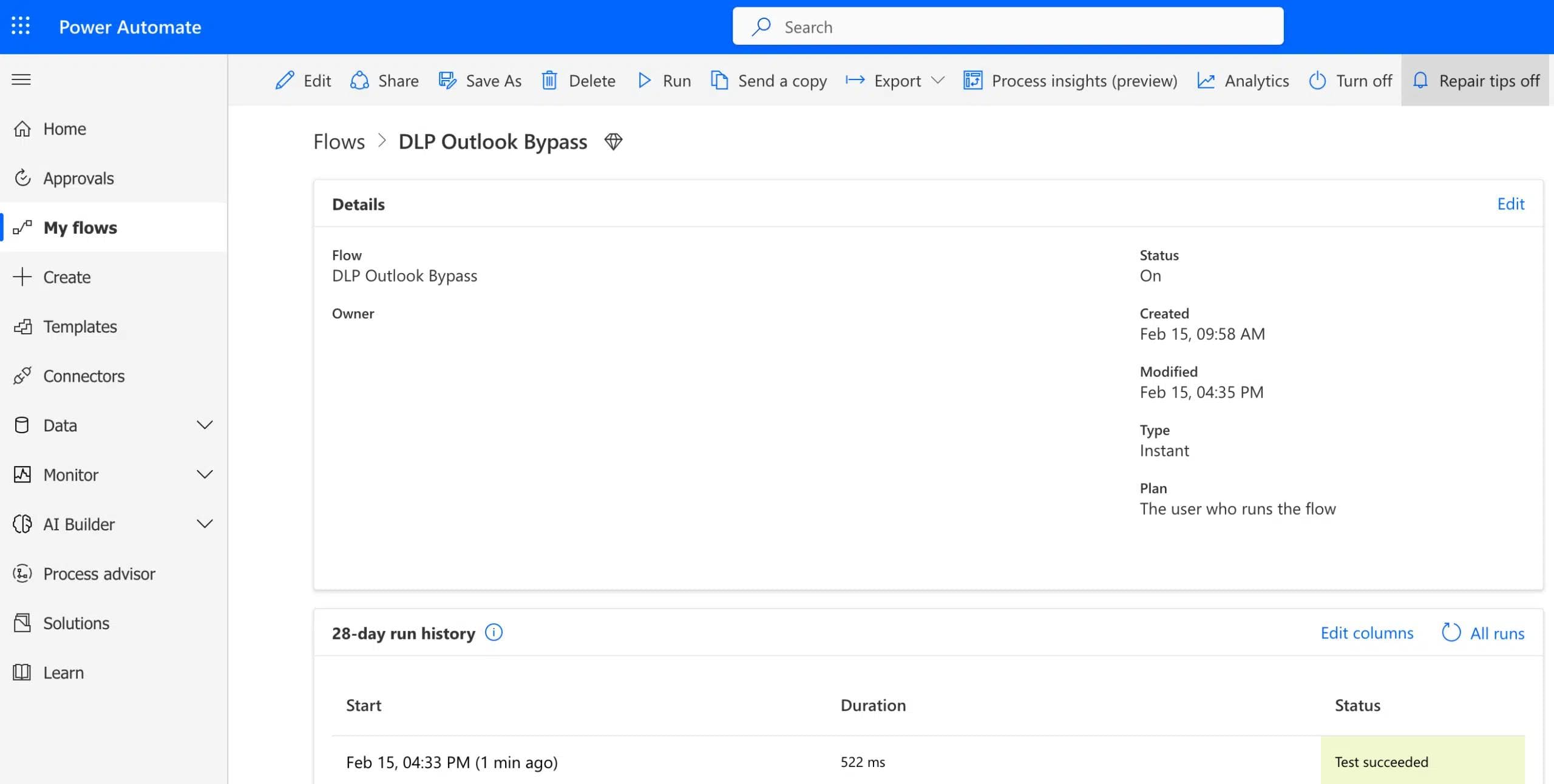Click the premium diamond icon beside flow name
The image size is (1554, 784).
click(613, 141)
